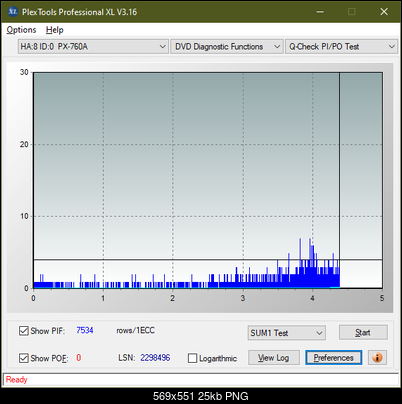Minimize the PlexTools window
Viewport: 402px width, 404px height.
click(x=320, y=12)
